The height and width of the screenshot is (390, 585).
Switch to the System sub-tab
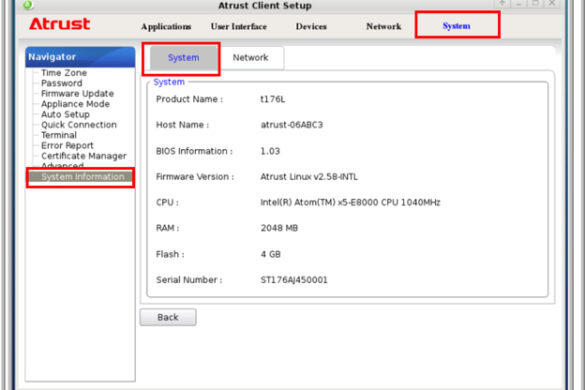183,58
